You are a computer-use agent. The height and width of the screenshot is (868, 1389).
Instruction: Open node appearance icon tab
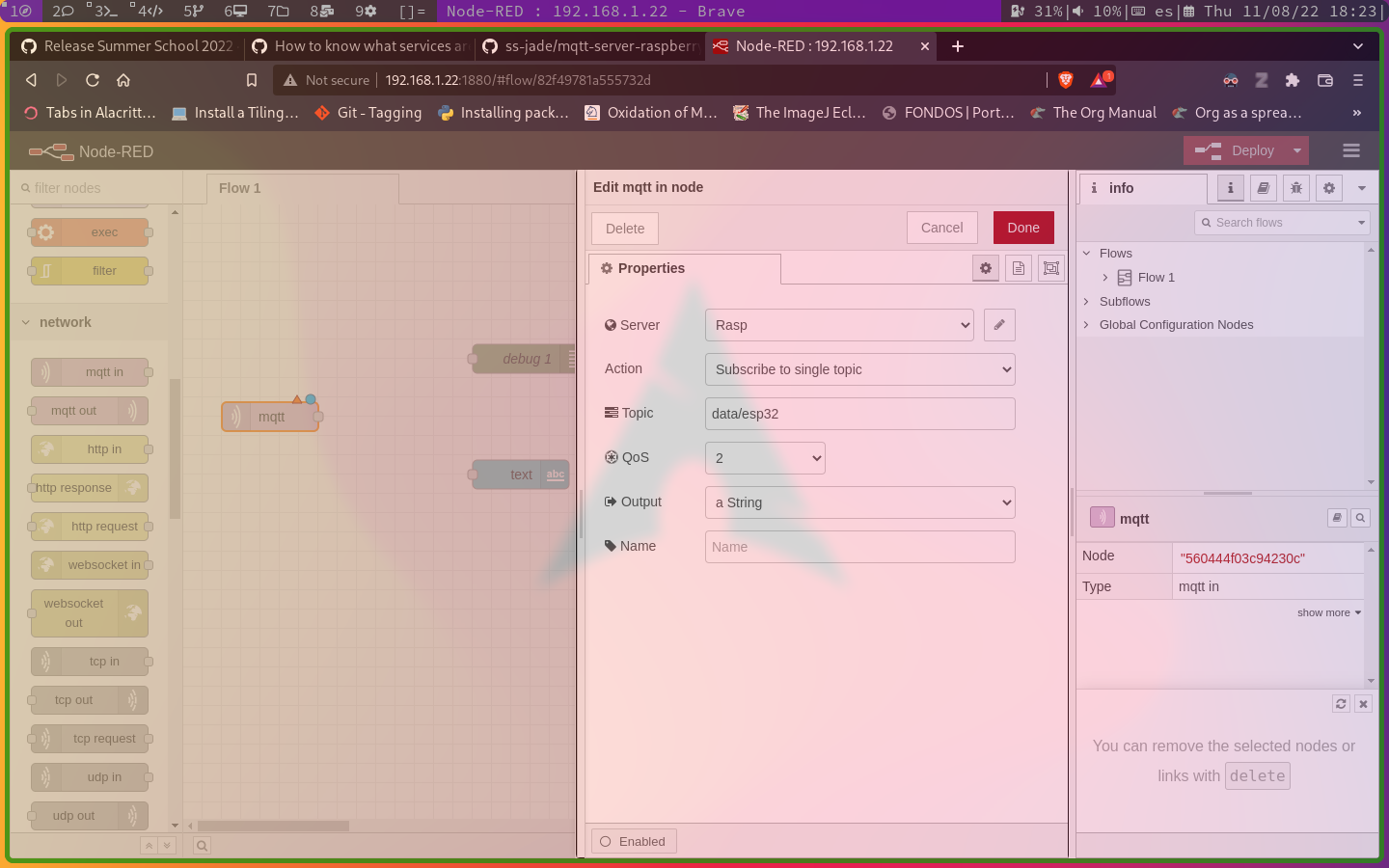[x=1051, y=268]
